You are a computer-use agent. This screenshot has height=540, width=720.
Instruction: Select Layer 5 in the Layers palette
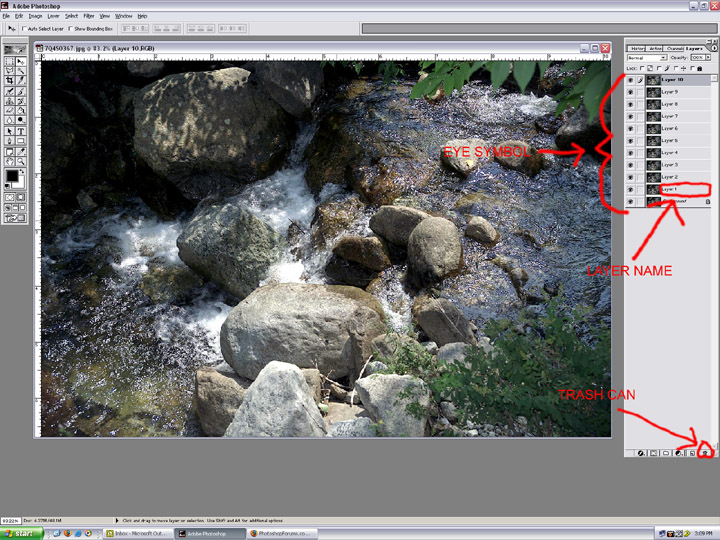coord(670,140)
